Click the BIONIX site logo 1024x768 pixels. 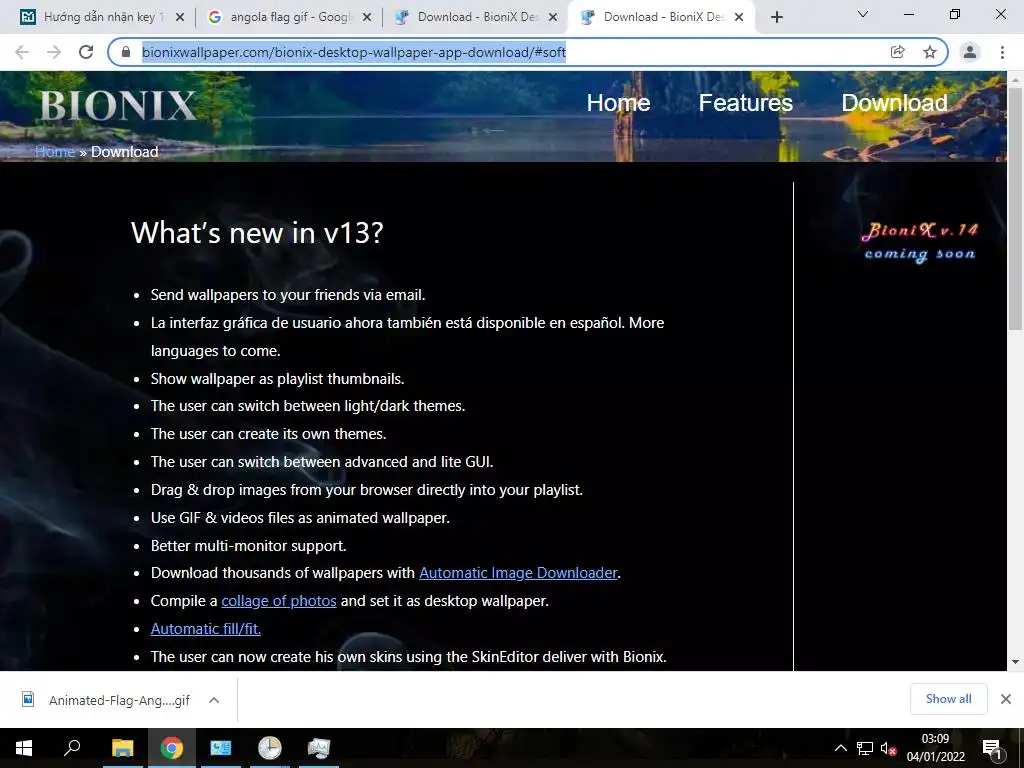coord(118,105)
